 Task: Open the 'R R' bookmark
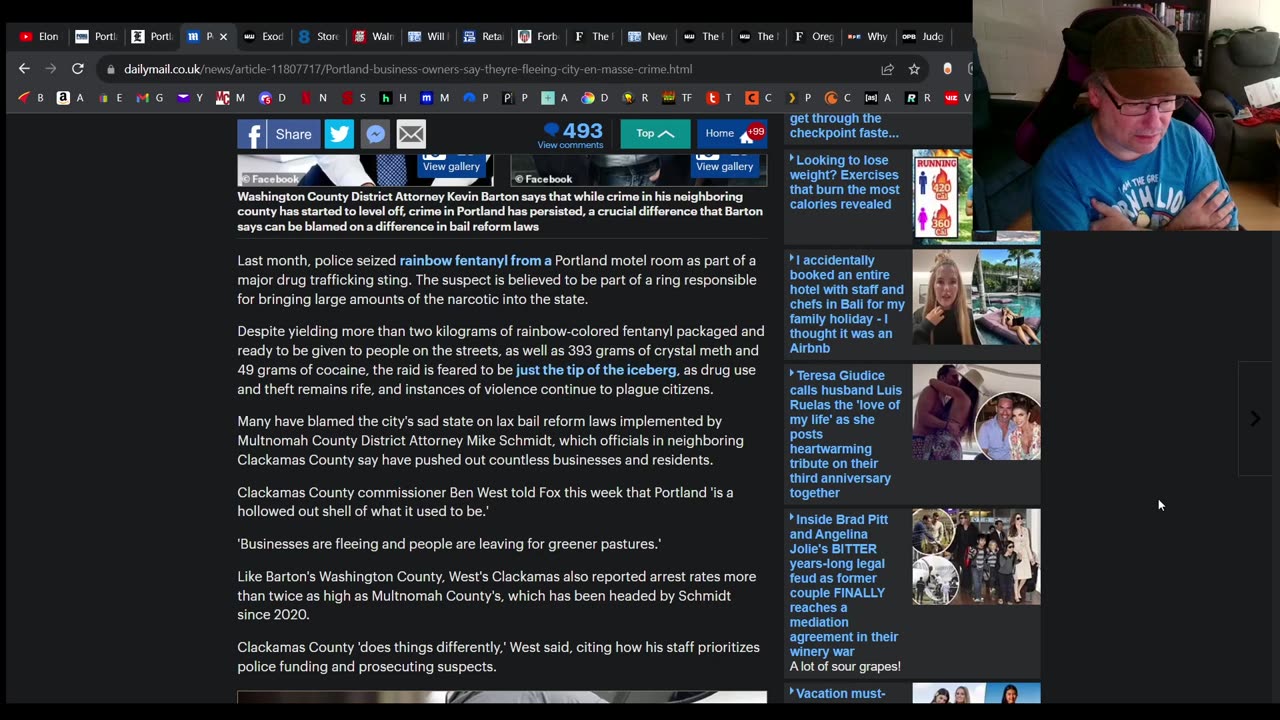point(918,98)
